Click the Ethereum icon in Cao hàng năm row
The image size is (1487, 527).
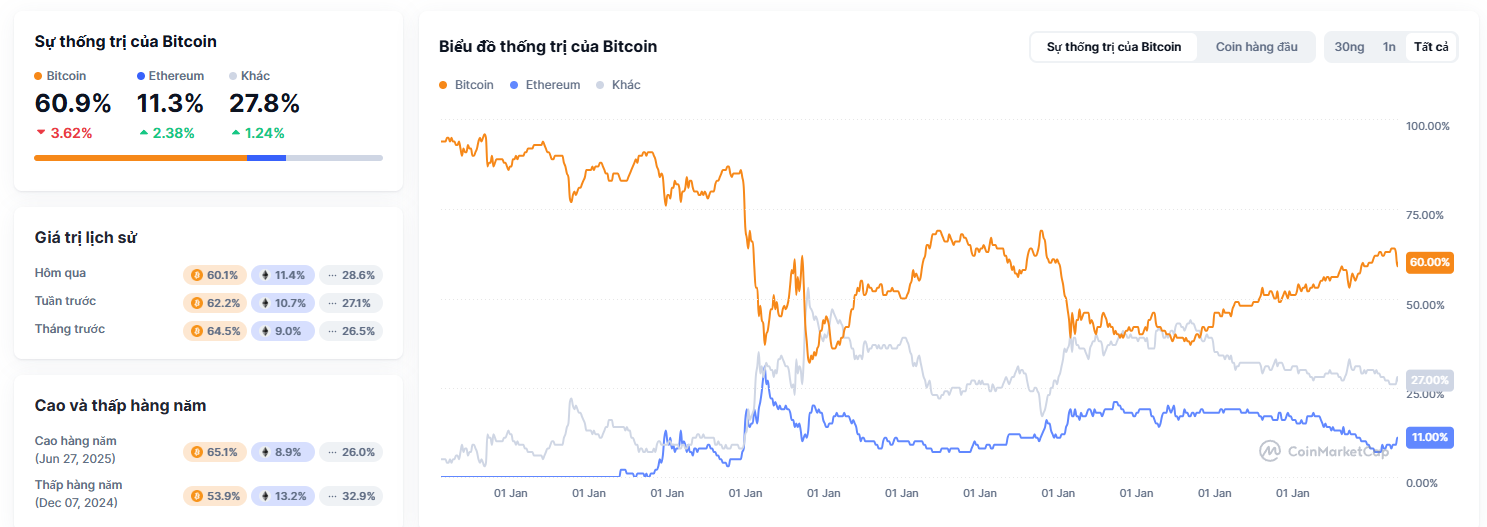click(x=265, y=452)
